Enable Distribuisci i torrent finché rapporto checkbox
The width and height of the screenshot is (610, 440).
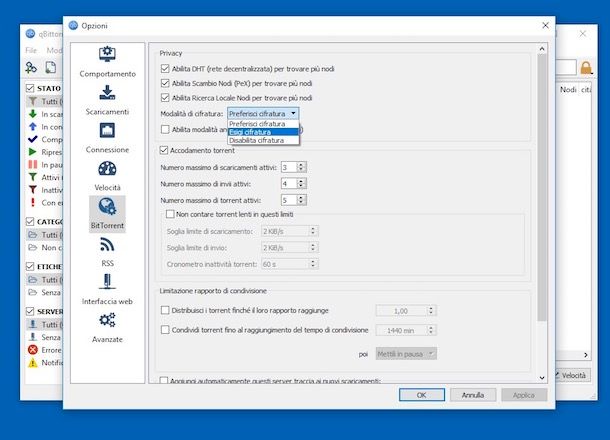165,310
